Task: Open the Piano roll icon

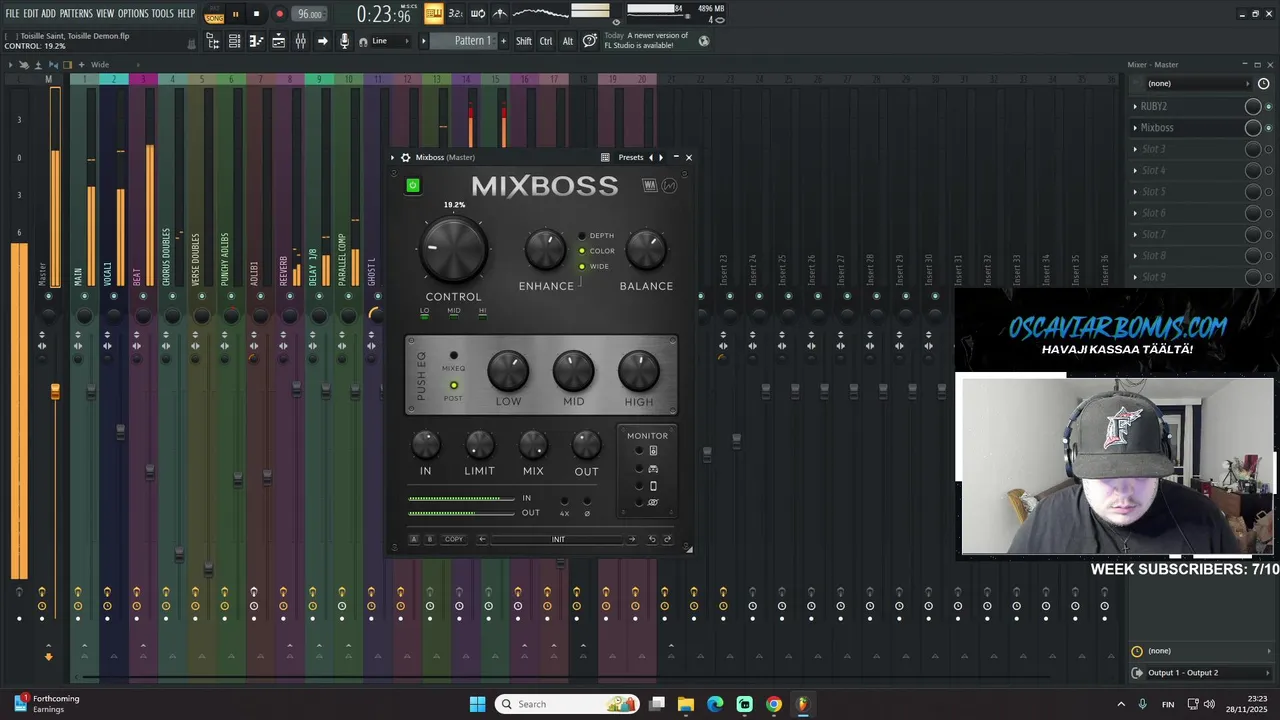Action: [256, 41]
